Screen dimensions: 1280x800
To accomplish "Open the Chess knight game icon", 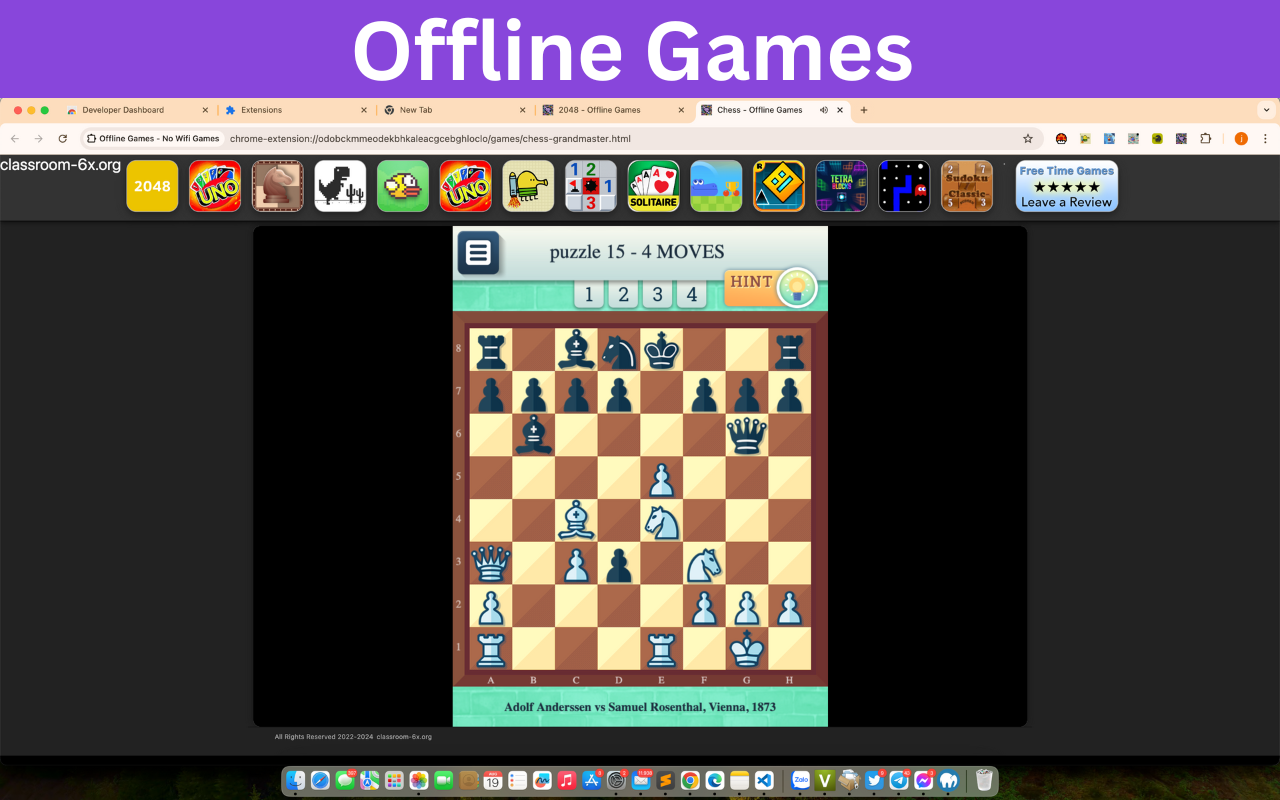I will click(x=277, y=186).
